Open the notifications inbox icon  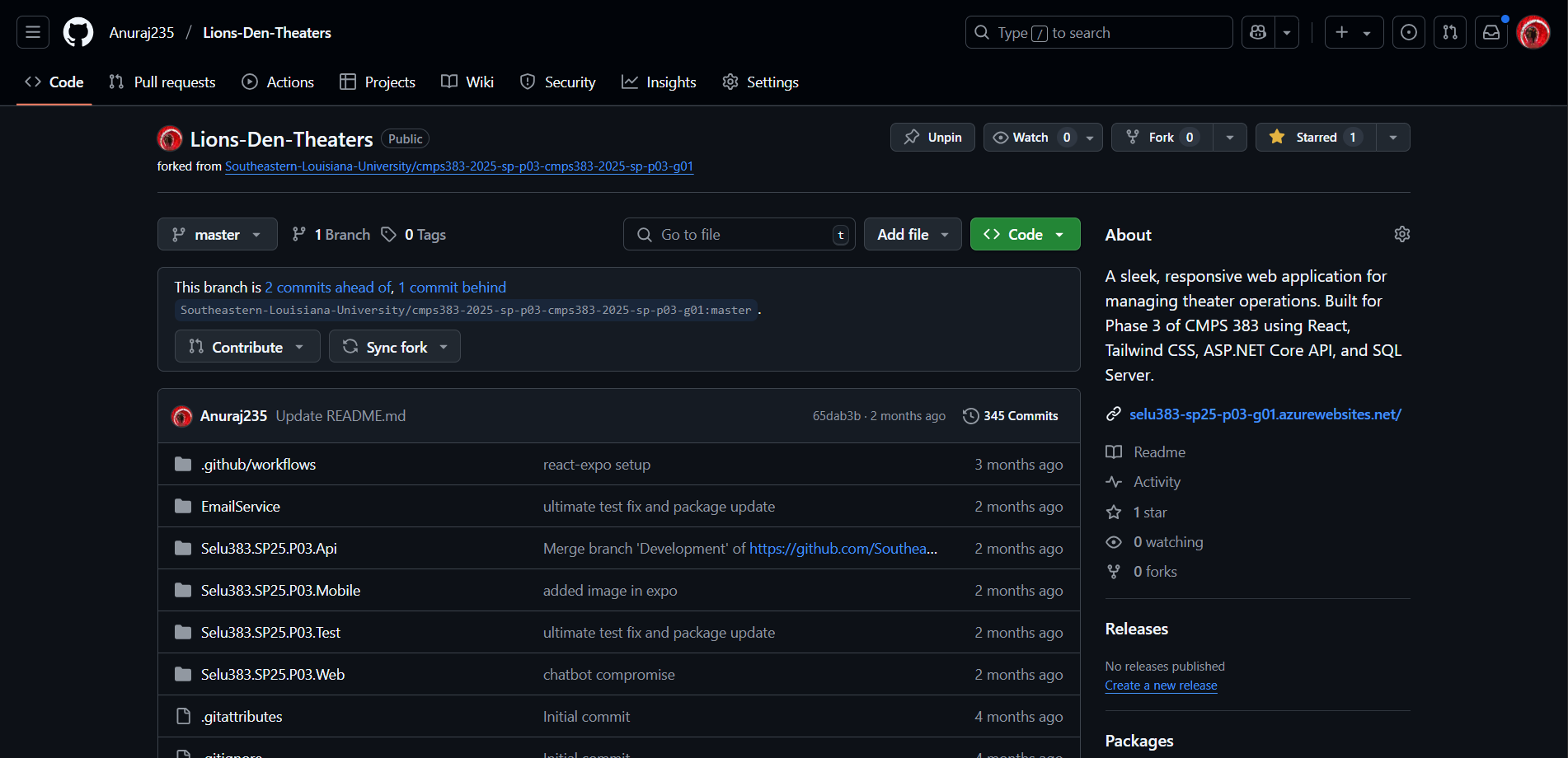[x=1491, y=33]
